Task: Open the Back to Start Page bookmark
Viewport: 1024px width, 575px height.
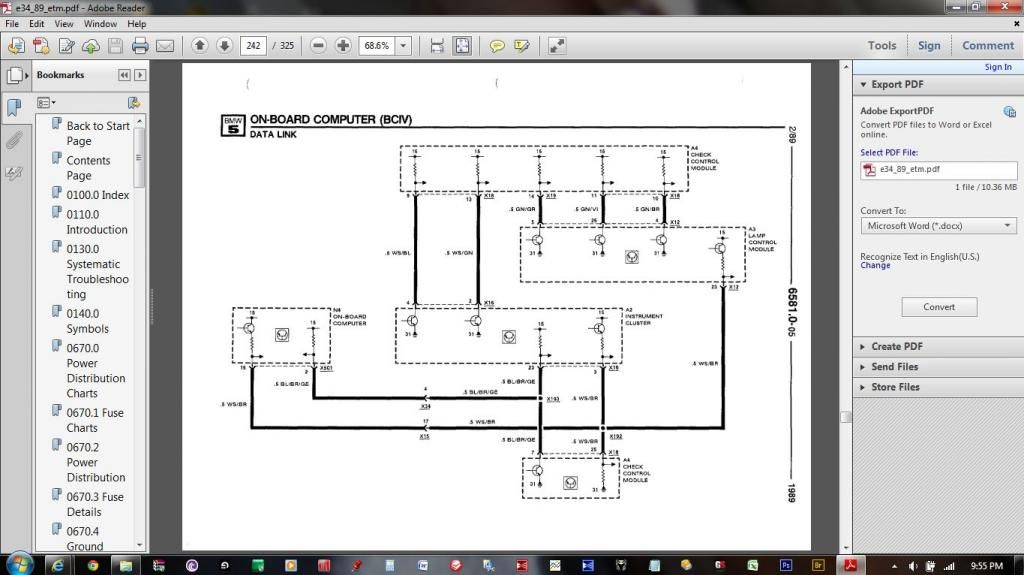Action: click(x=98, y=133)
